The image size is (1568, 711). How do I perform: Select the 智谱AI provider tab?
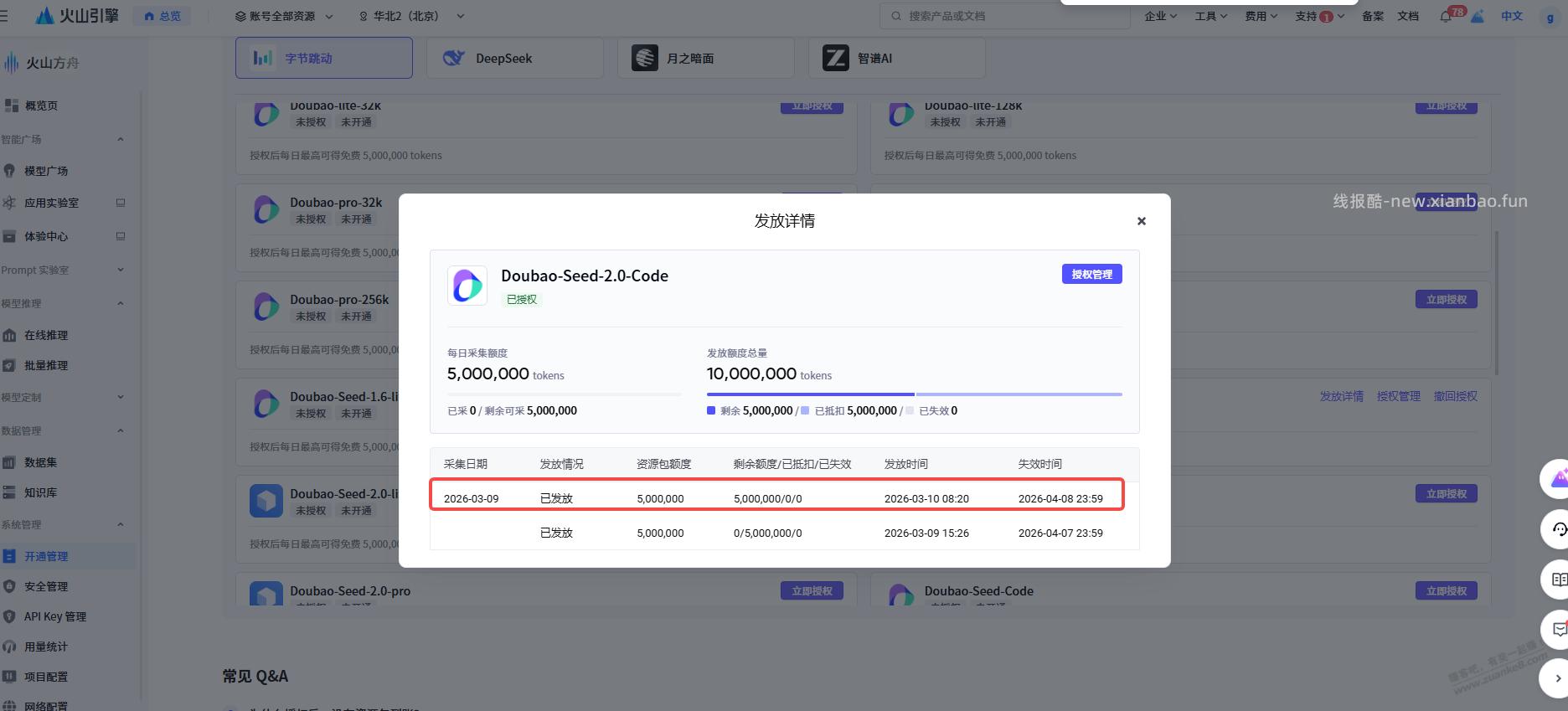click(897, 58)
